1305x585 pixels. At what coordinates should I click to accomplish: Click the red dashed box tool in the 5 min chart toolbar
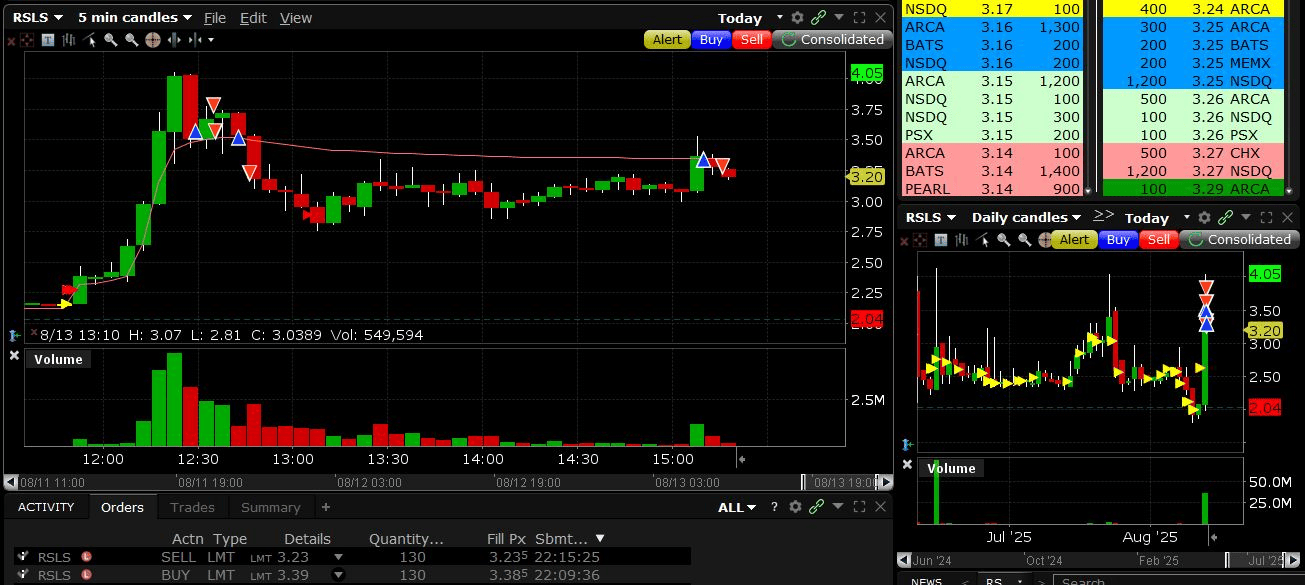point(27,40)
